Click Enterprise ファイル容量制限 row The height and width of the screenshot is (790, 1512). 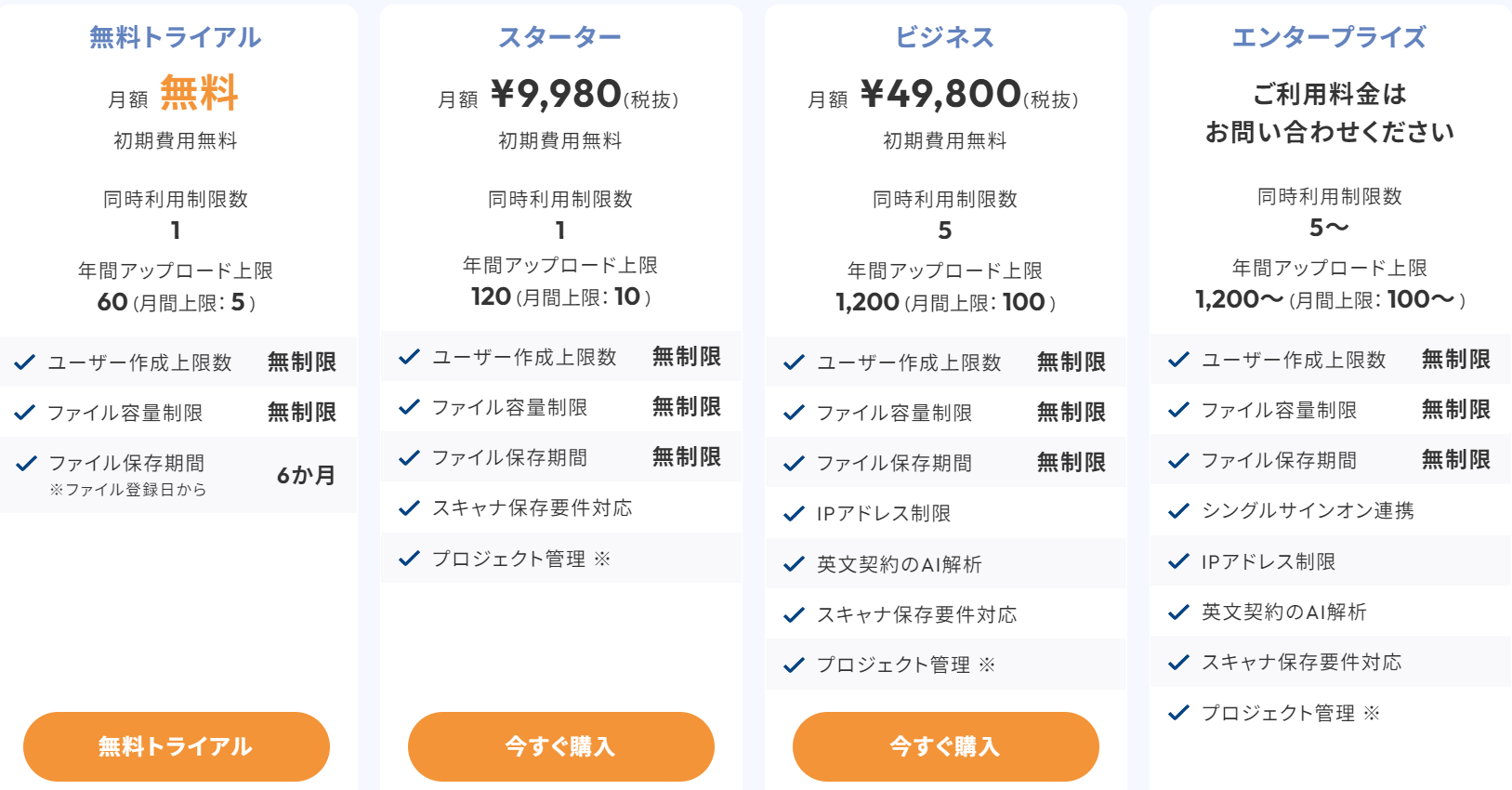click(1329, 410)
